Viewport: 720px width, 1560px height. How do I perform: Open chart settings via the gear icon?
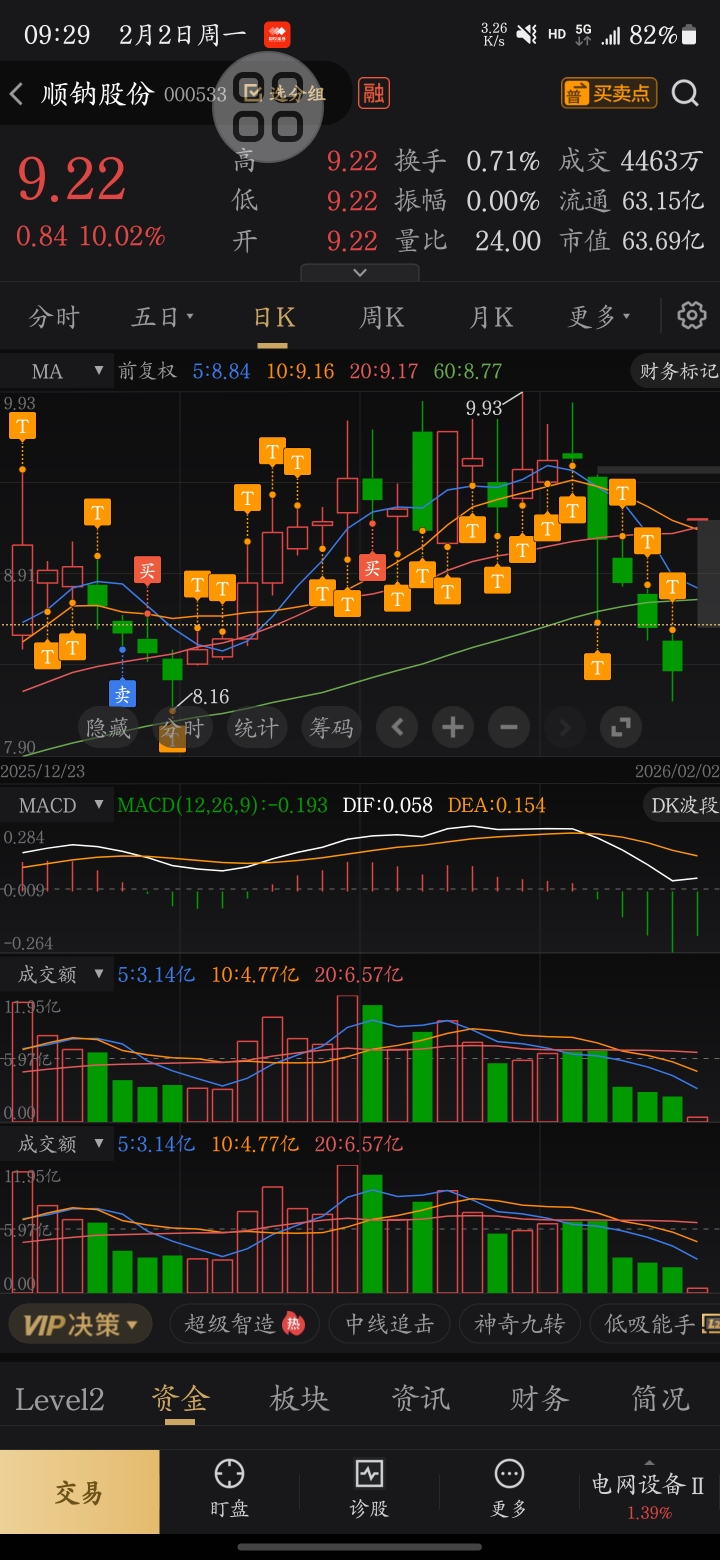point(692,316)
